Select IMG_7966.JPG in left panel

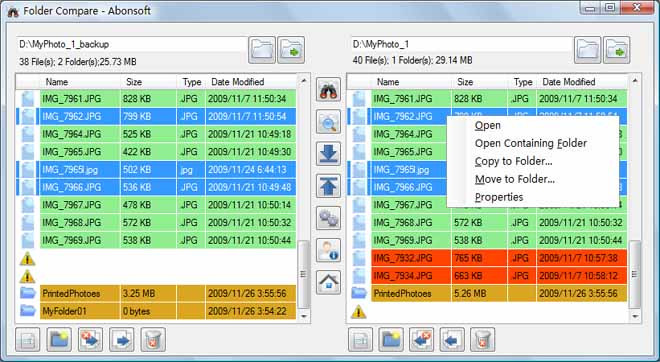tap(72, 187)
